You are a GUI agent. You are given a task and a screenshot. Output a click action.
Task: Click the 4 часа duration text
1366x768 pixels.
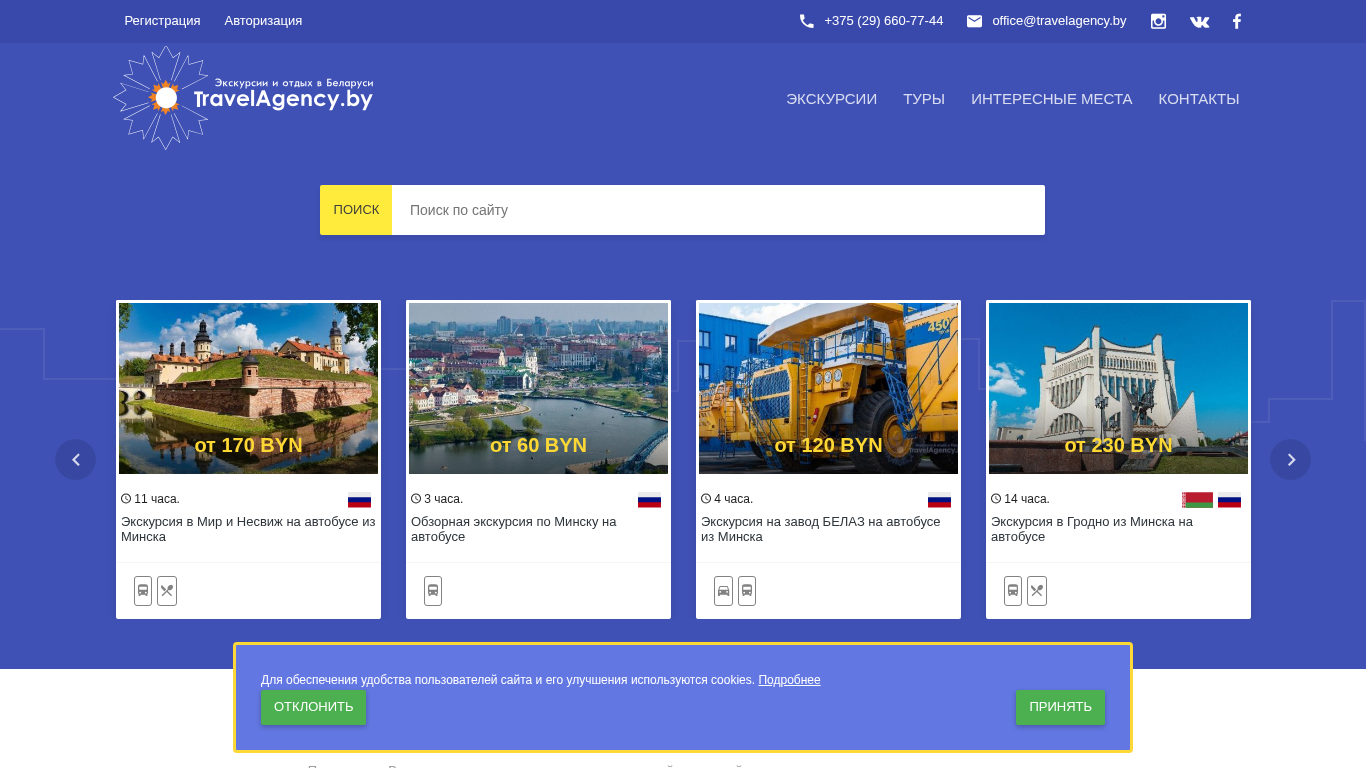pos(734,499)
